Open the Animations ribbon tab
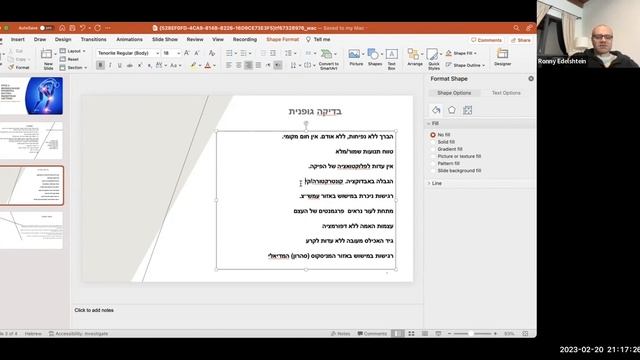Image resolution: width=640 pixels, height=360 pixels. click(x=129, y=40)
